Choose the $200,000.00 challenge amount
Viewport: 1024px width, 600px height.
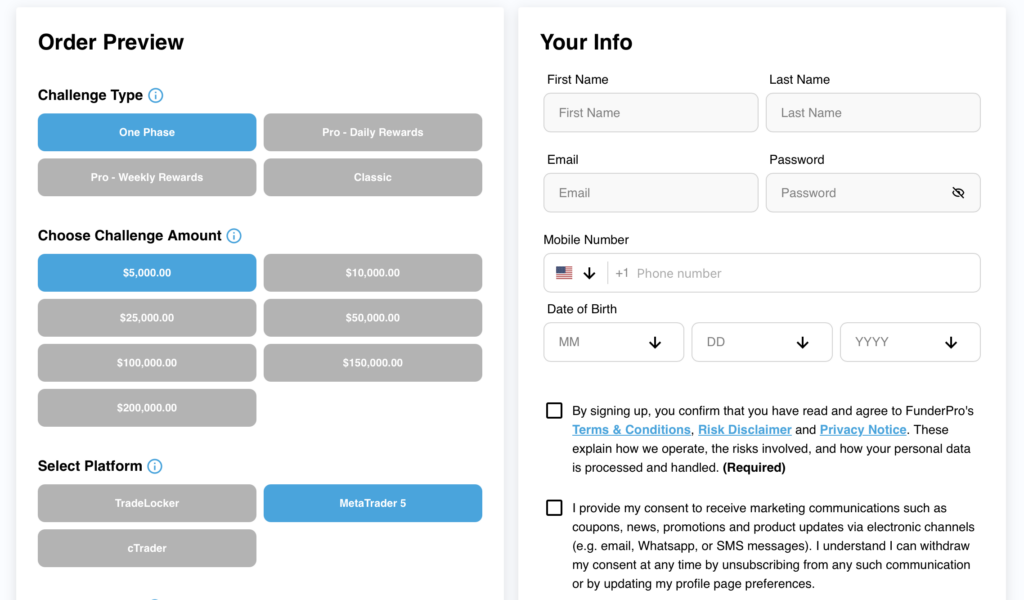(146, 407)
